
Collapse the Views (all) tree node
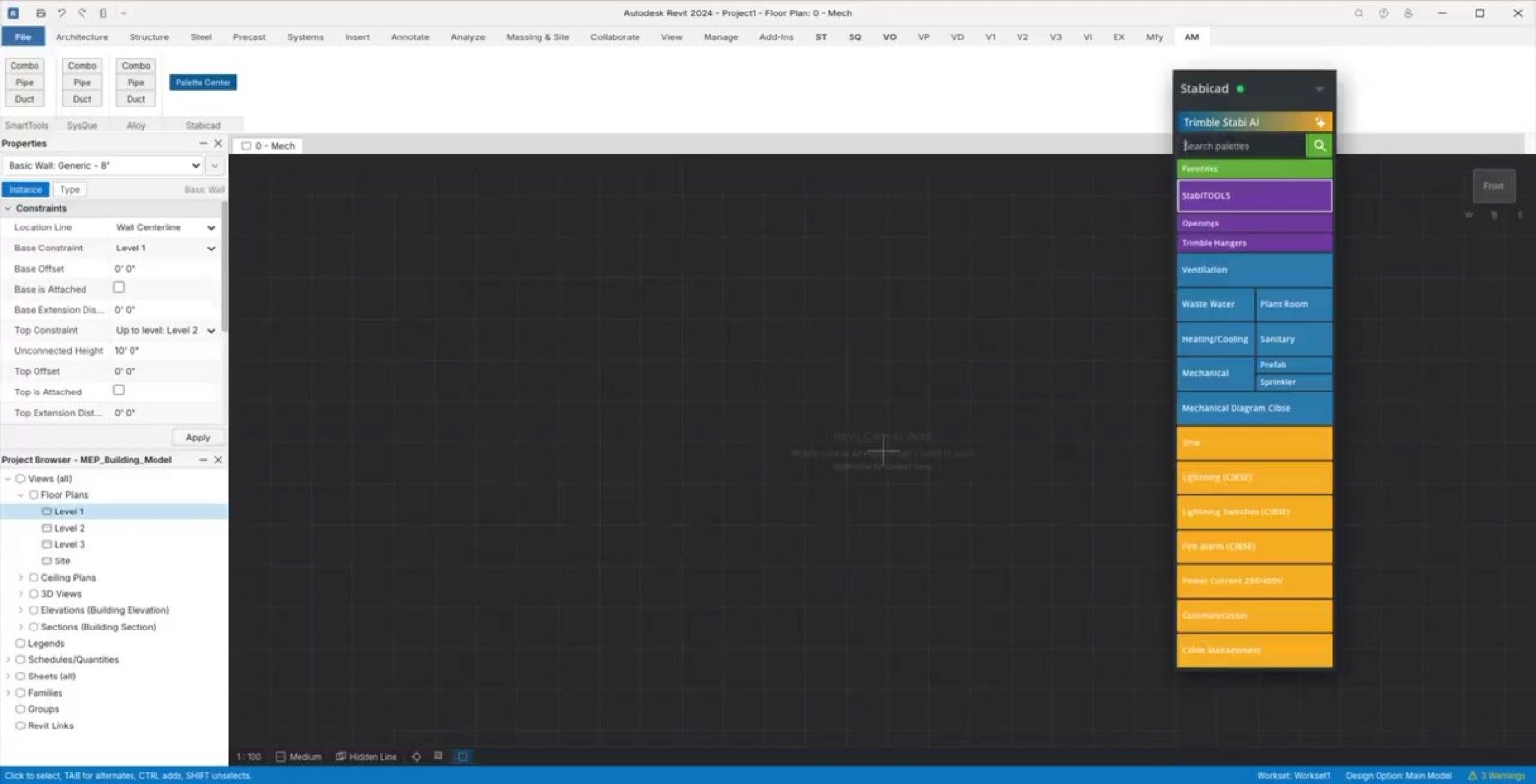pyautogui.click(x=8, y=479)
